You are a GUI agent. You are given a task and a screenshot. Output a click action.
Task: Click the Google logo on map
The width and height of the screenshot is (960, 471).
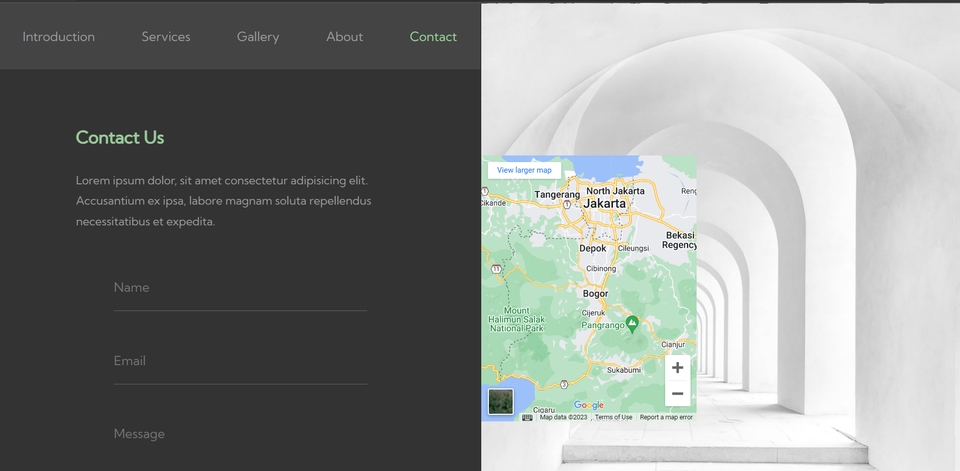click(x=588, y=405)
